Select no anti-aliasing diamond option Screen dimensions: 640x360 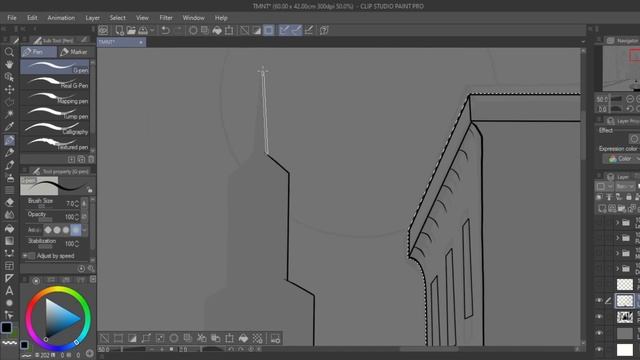point(48,230)
